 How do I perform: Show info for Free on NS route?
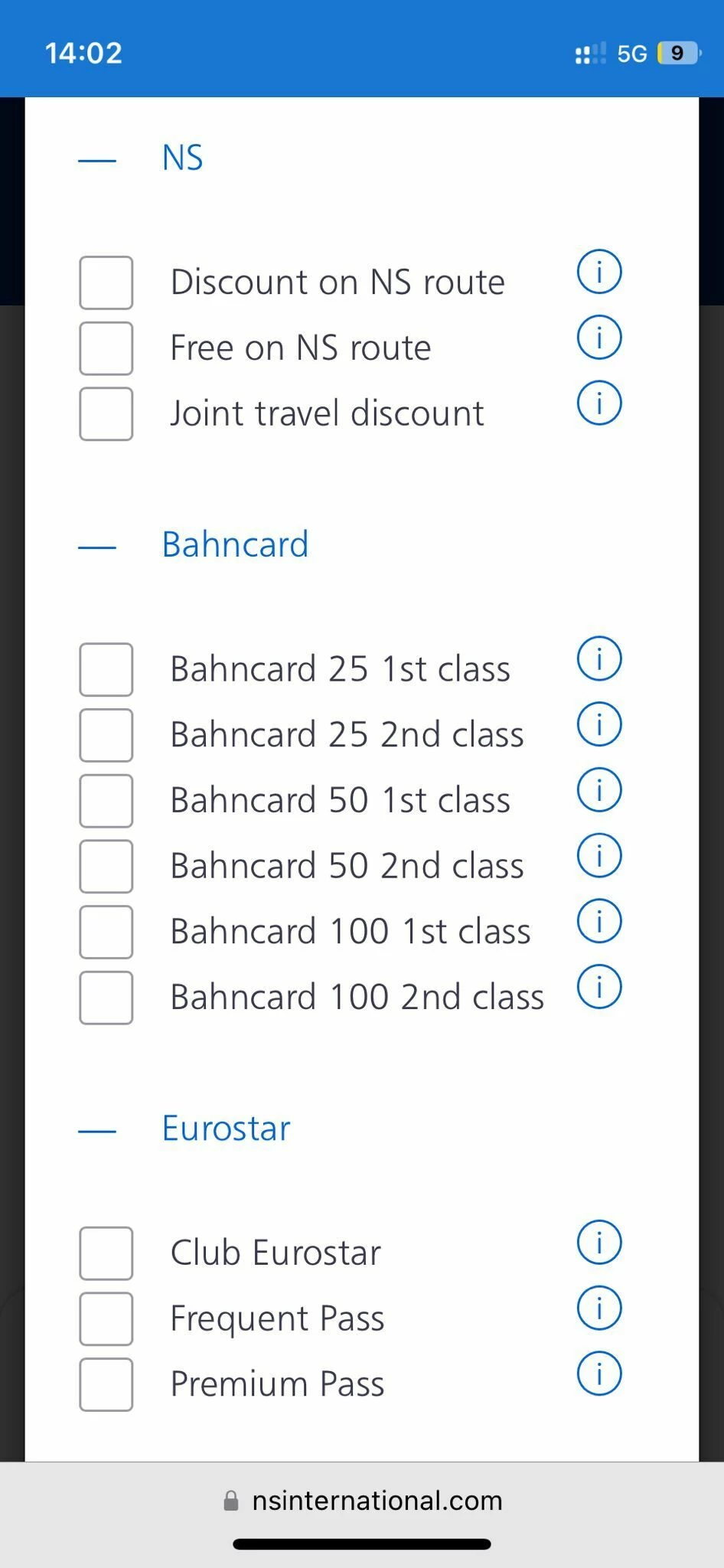tap(598, 338)
